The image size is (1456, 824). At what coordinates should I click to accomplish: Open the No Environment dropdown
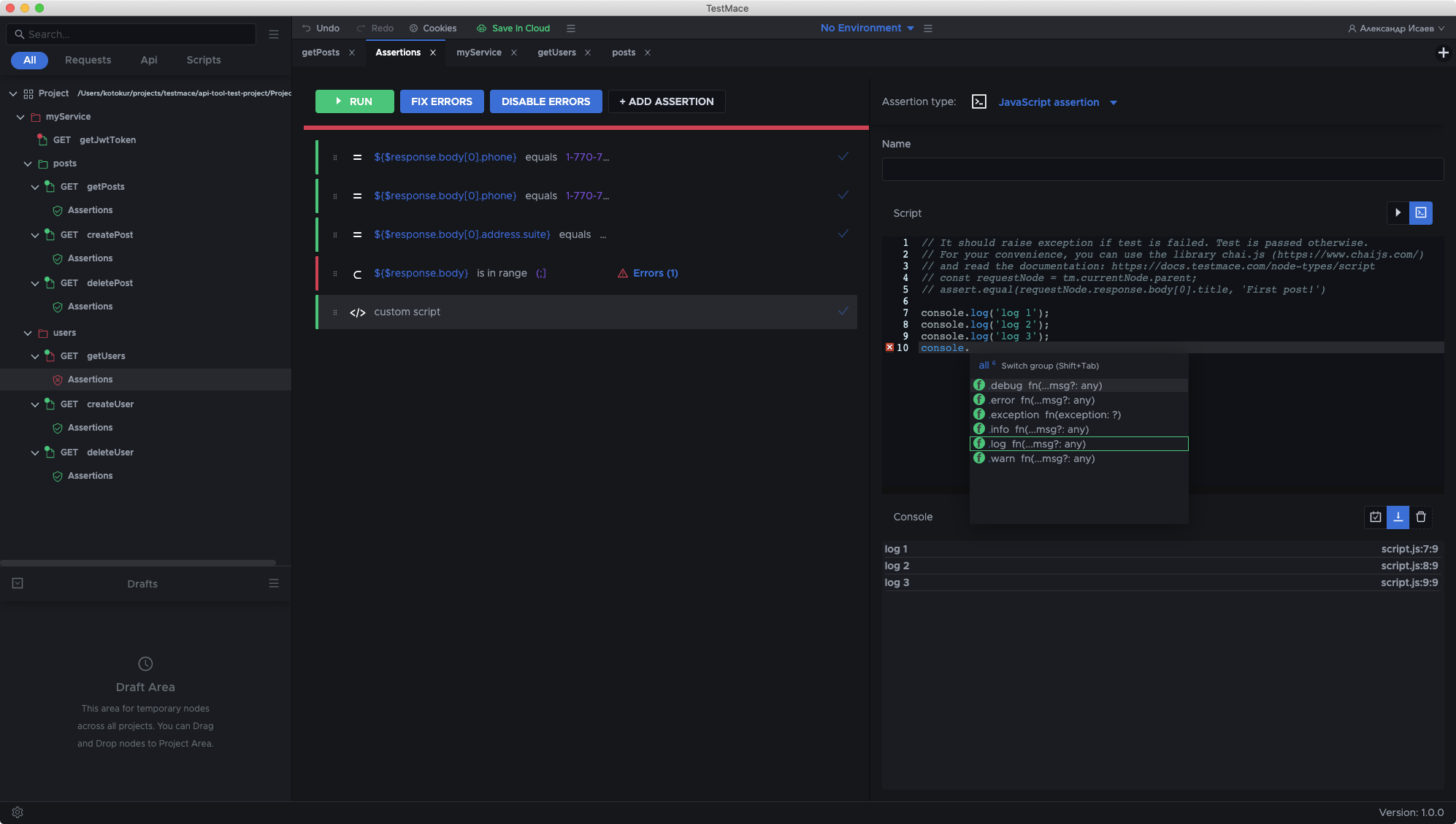click(867, 28)
